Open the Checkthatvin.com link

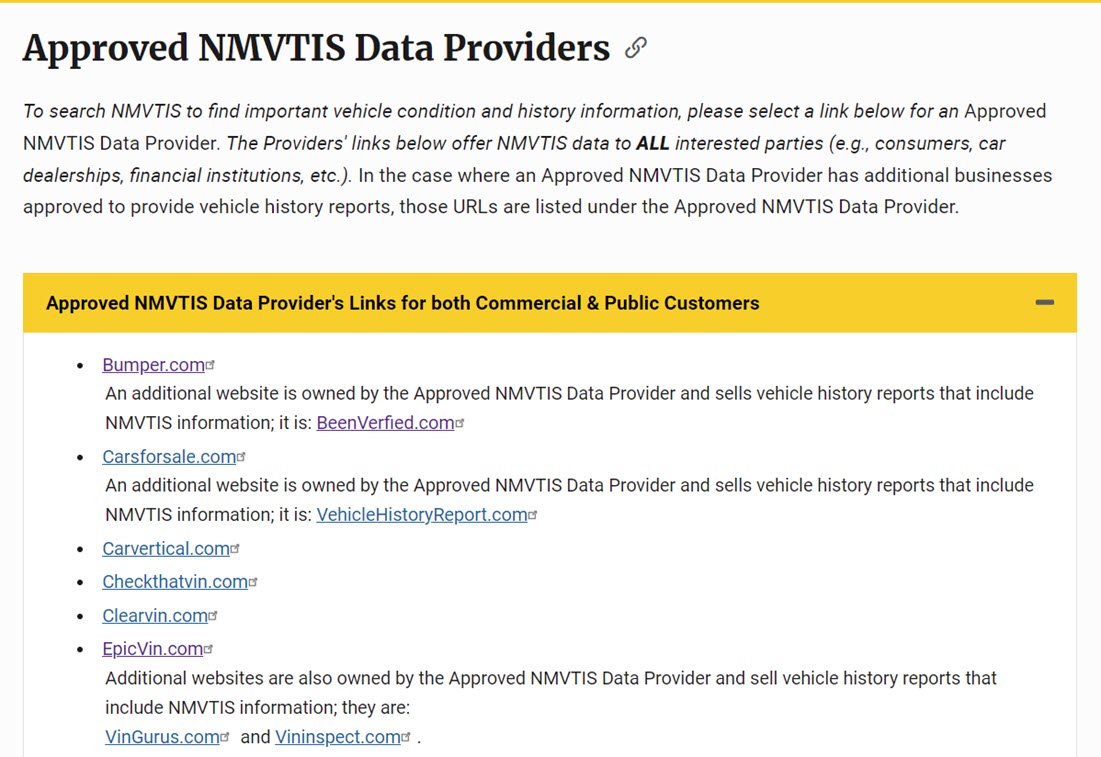tap(174, 582)
